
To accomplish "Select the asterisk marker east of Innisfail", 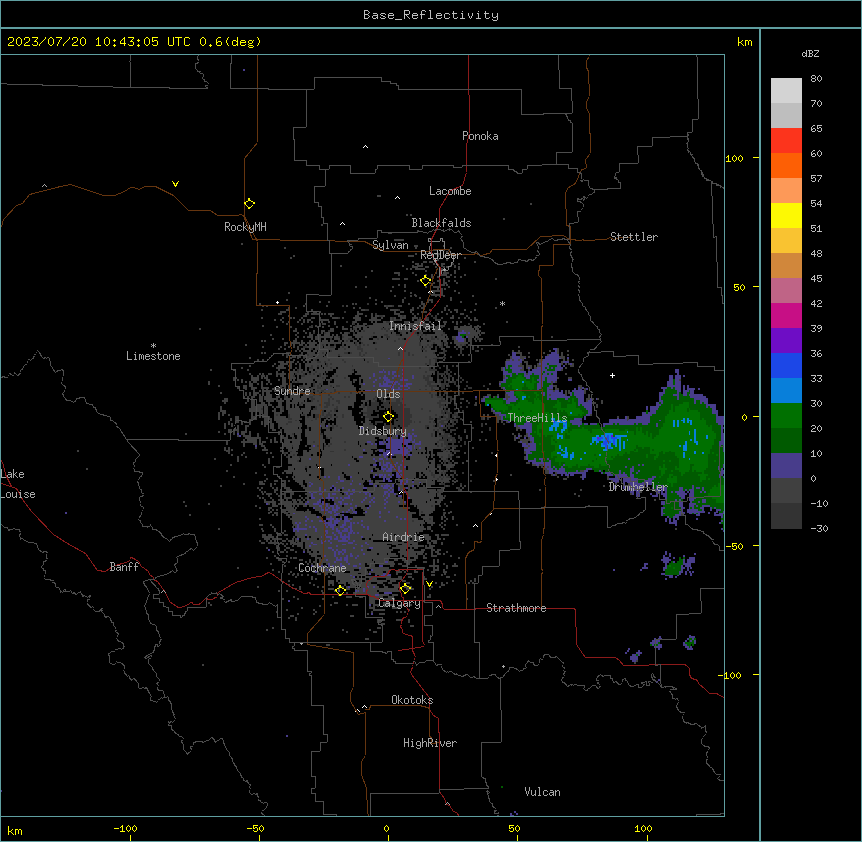I will (502, 303).
